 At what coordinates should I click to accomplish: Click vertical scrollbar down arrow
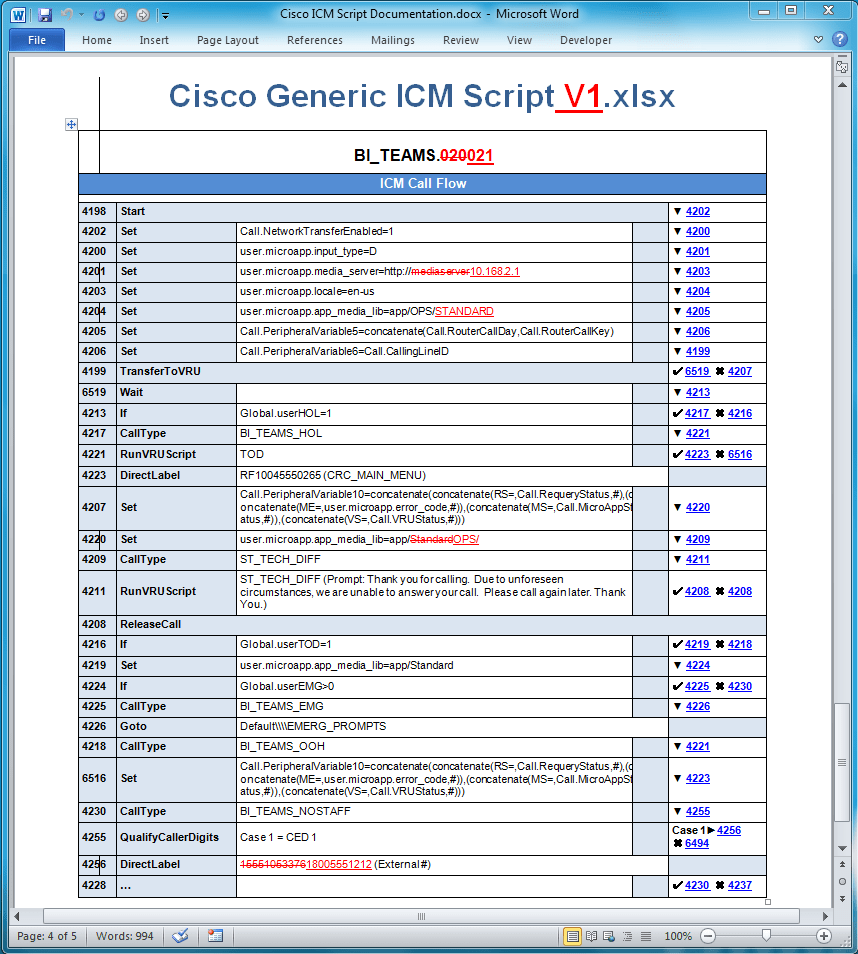842,848
